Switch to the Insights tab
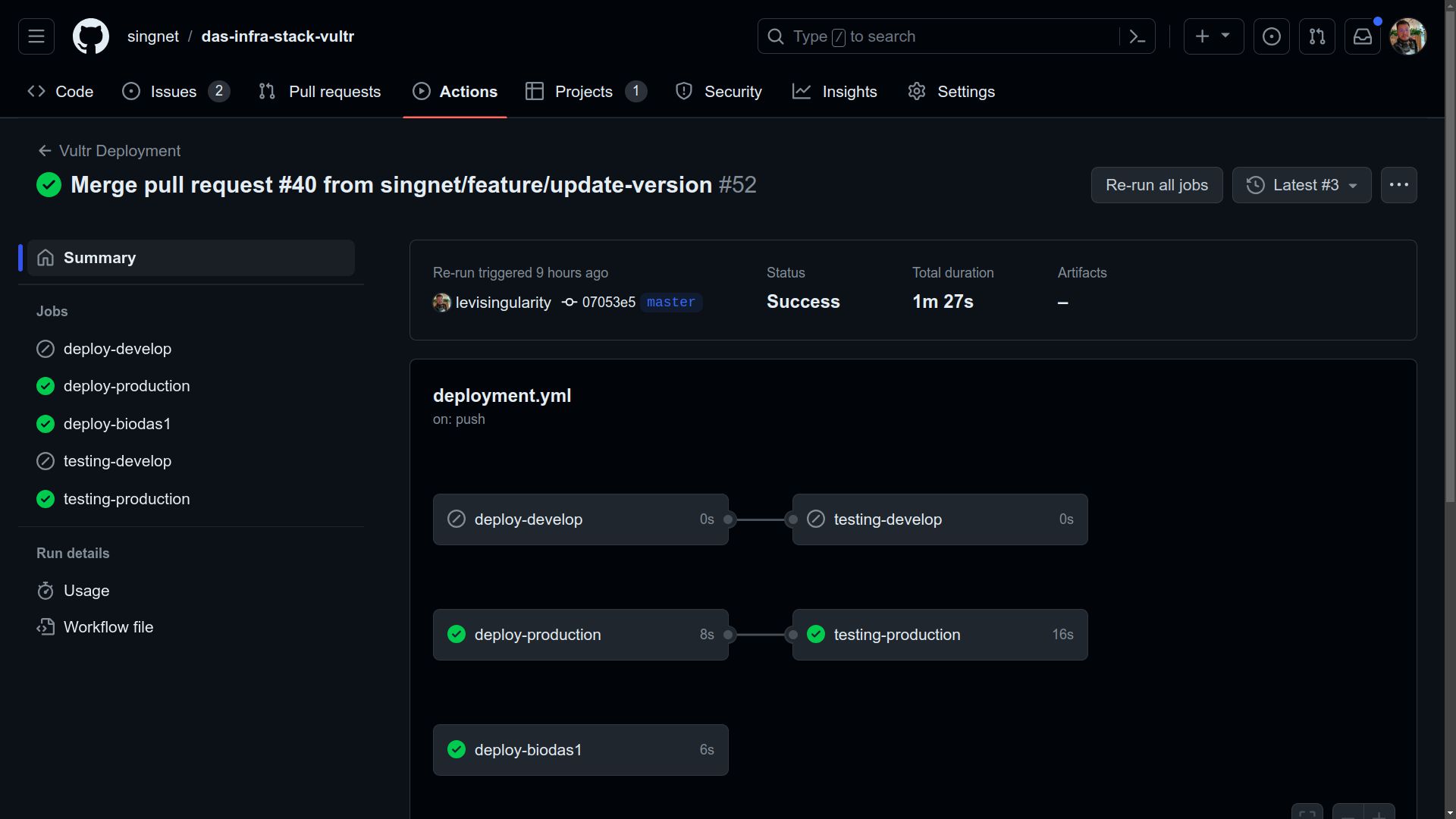Image resolution: width=1456 pixels, height=819 pixels. pos(835,92)
